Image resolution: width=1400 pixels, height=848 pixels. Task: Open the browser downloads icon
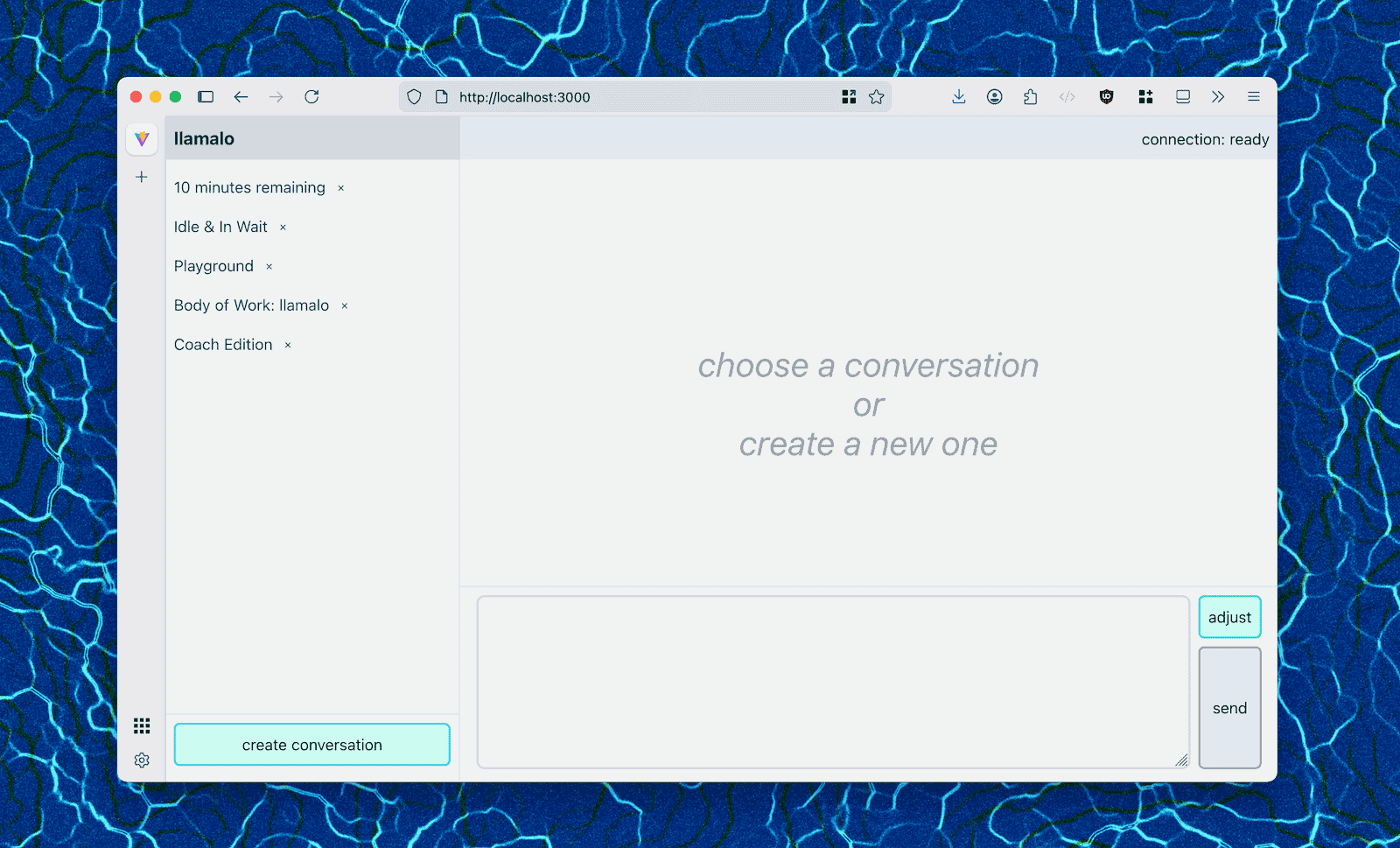pos(958,97)
